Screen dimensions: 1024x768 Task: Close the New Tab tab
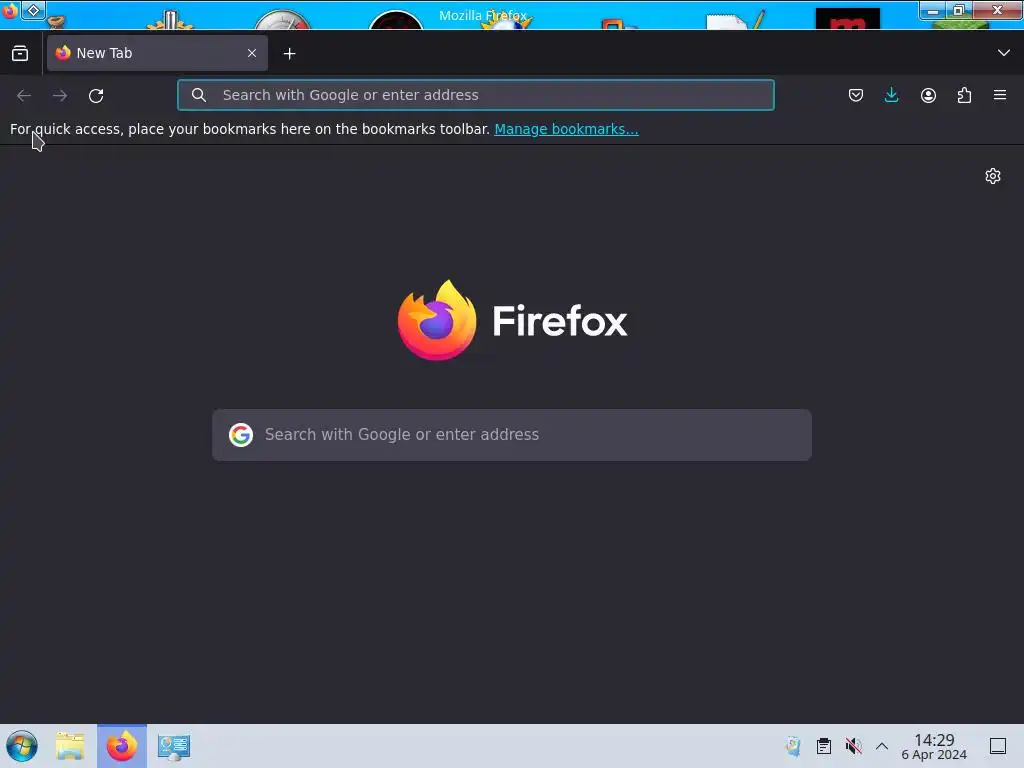tap(252, 53)
